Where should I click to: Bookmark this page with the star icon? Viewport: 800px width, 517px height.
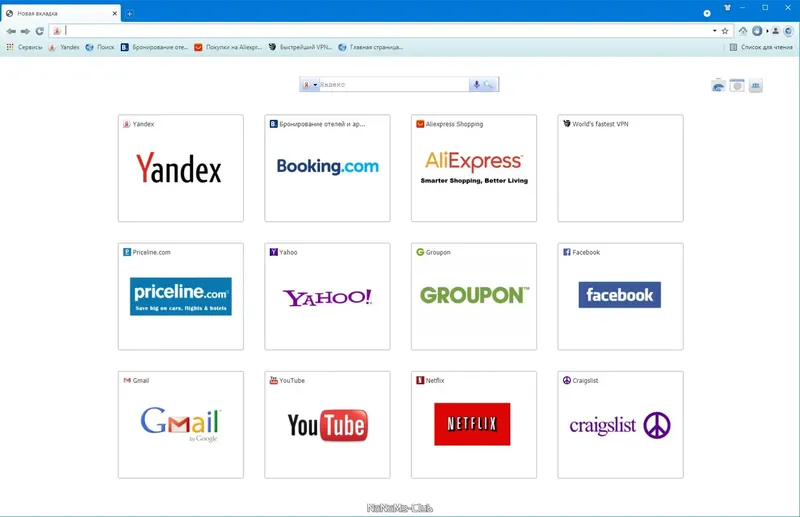[725, 31]
